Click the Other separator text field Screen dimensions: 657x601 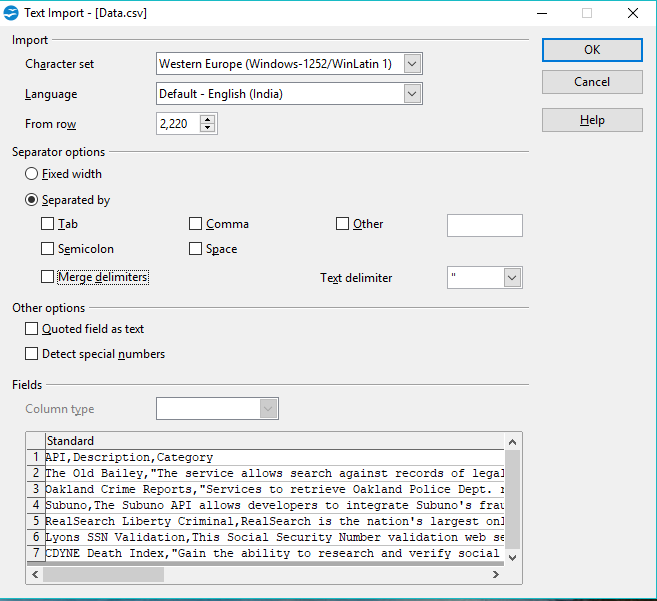point(484,225)
